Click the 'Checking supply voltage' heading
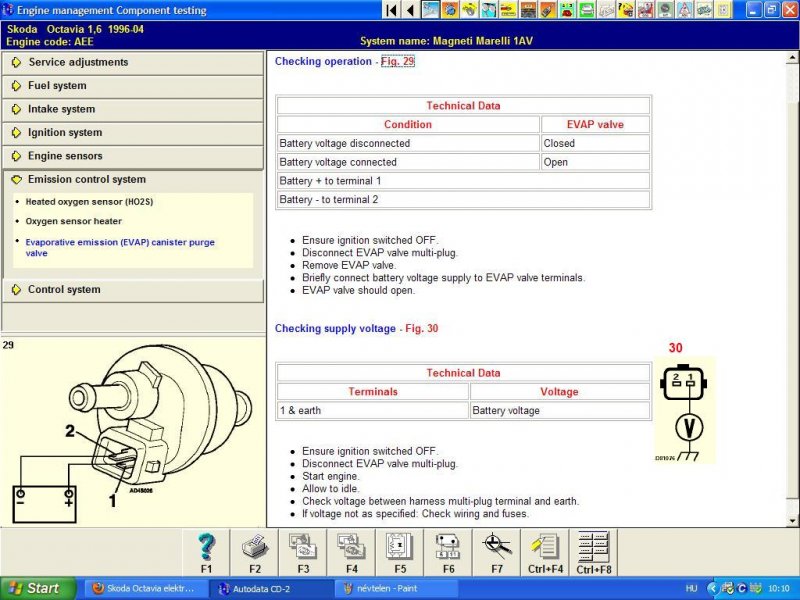The image size is (800, 600). point(335,329)
